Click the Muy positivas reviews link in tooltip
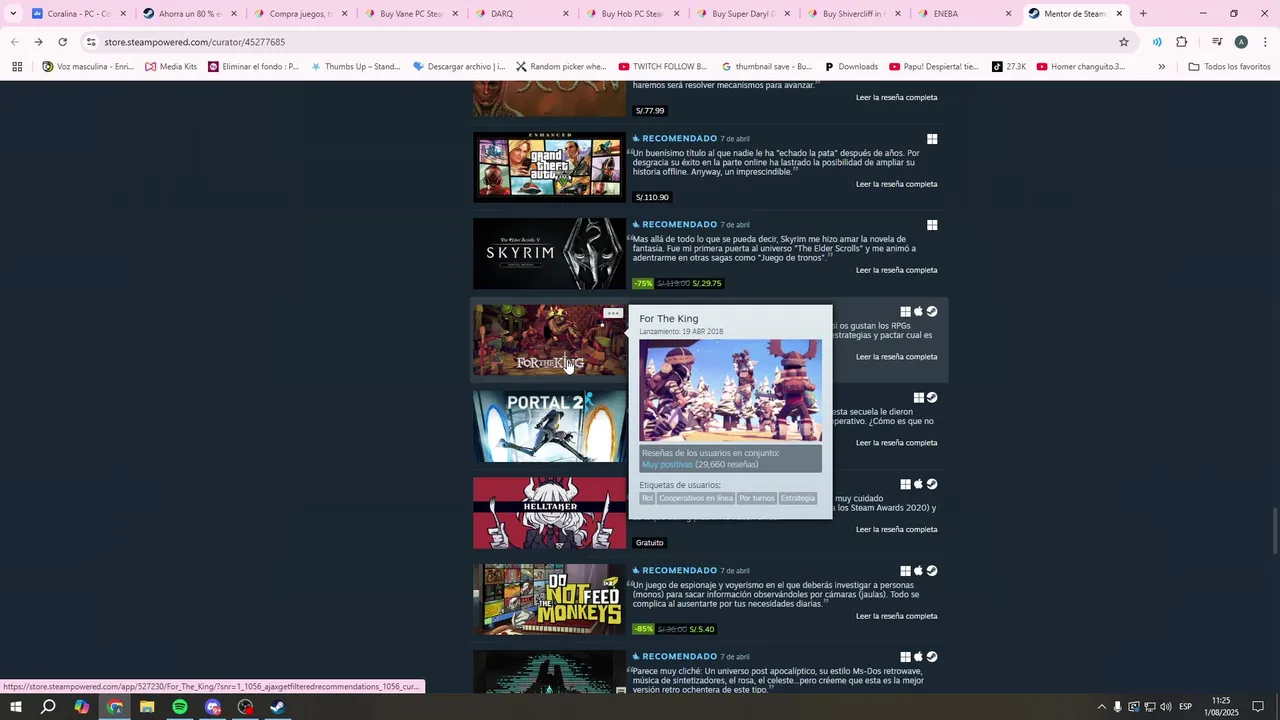Screen dimensions: 1280x720 coord(667,465)
